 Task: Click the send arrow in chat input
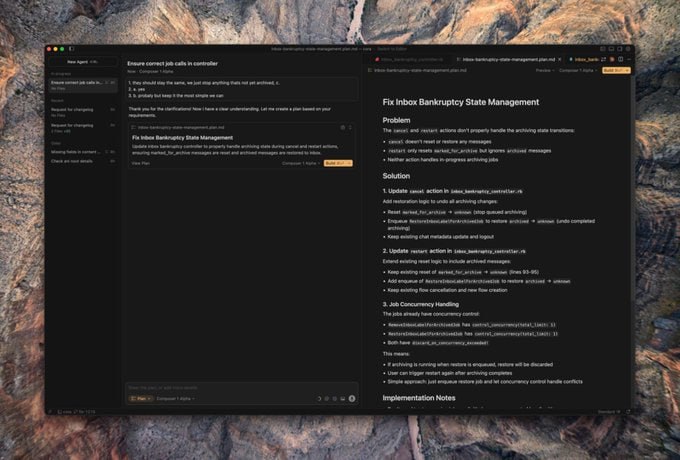352,398
